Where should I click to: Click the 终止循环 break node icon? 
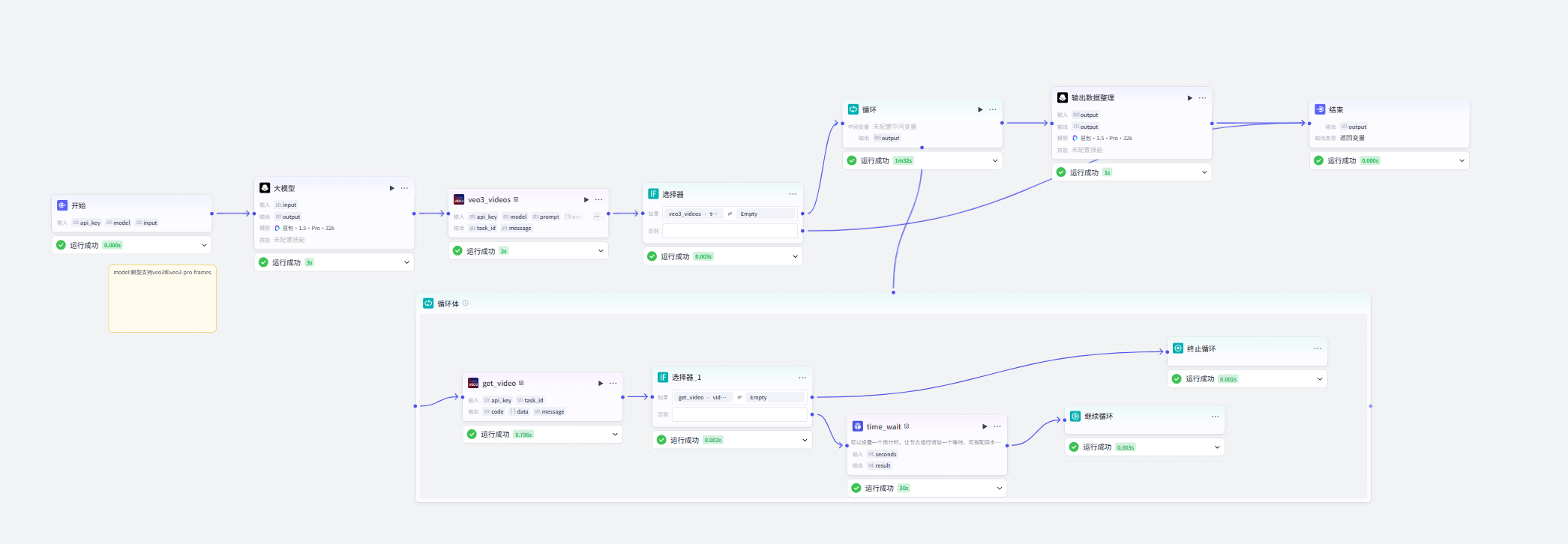click(x=1178, y=348)
